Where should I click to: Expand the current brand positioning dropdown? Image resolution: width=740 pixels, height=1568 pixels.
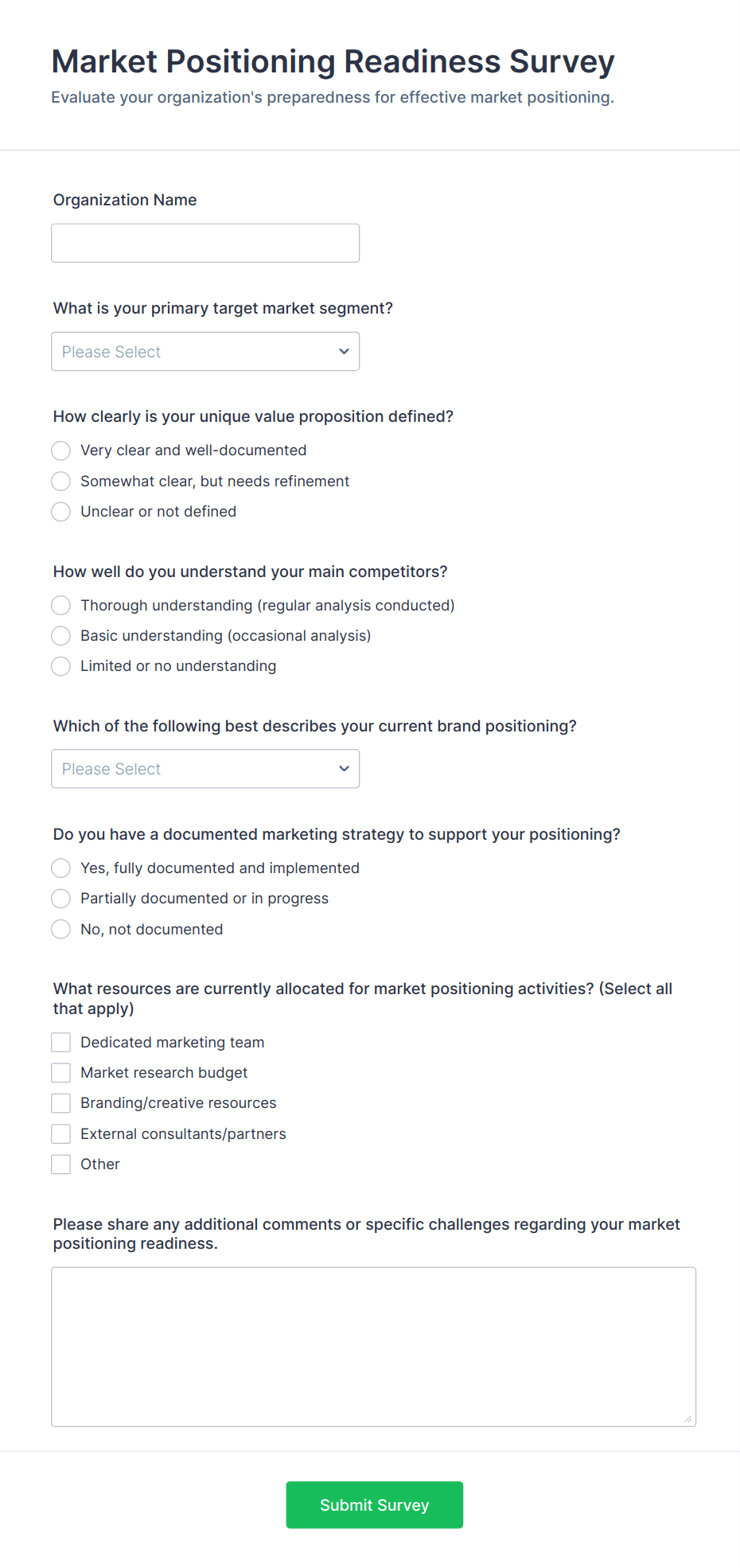pos(205,769)
